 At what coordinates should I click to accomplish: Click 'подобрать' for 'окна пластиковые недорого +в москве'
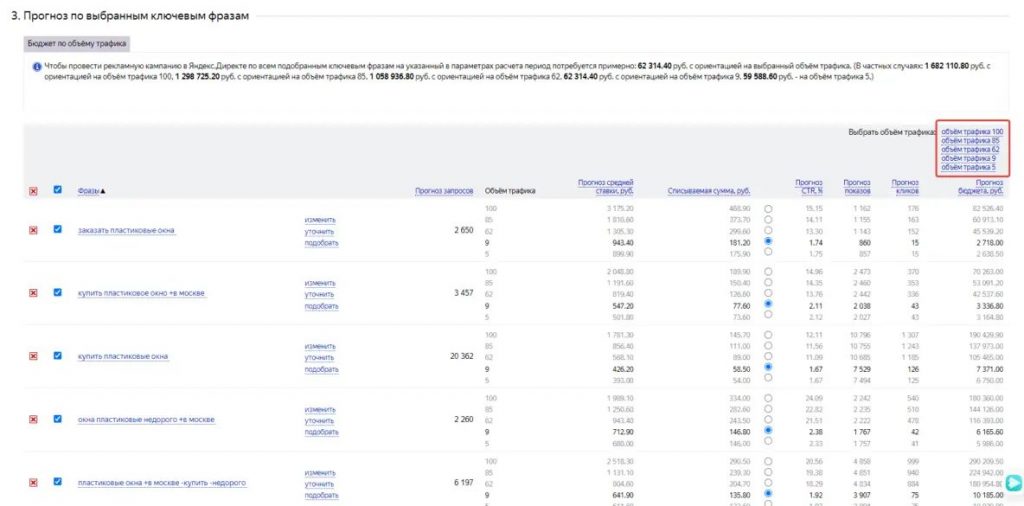[x=321, y=432]
